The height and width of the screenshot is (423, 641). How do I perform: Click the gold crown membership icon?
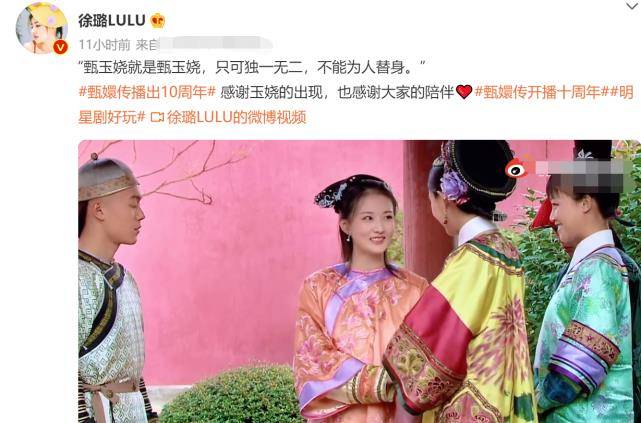pos(157,20)
